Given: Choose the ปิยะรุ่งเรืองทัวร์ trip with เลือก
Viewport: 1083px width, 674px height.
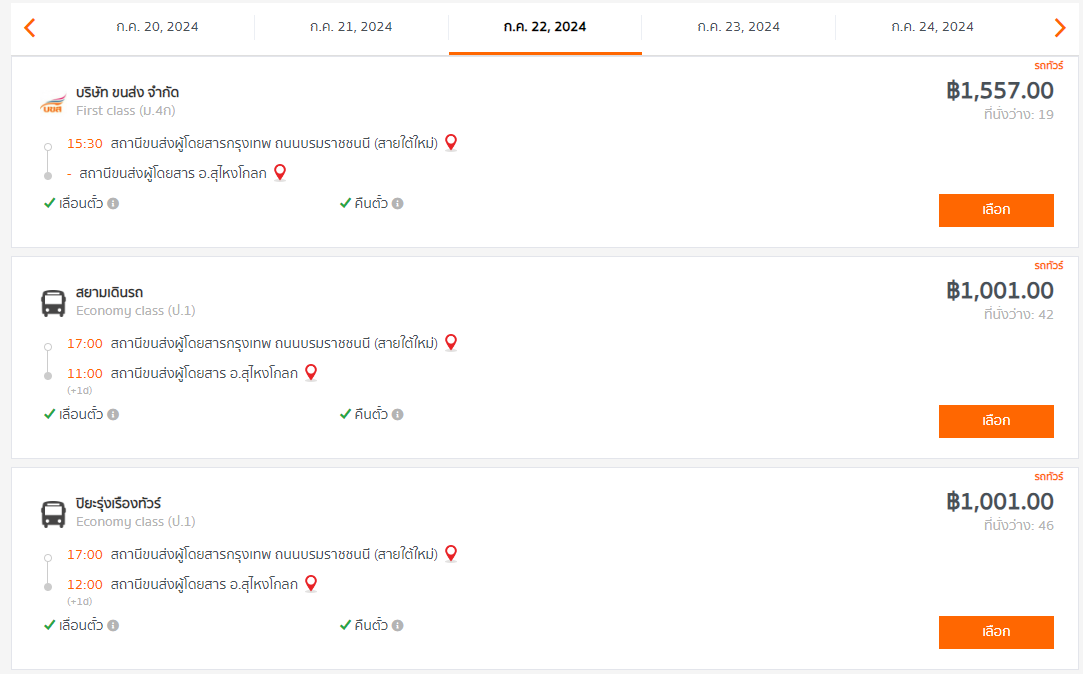Looking at the screenshot, I should pos(996,632).
